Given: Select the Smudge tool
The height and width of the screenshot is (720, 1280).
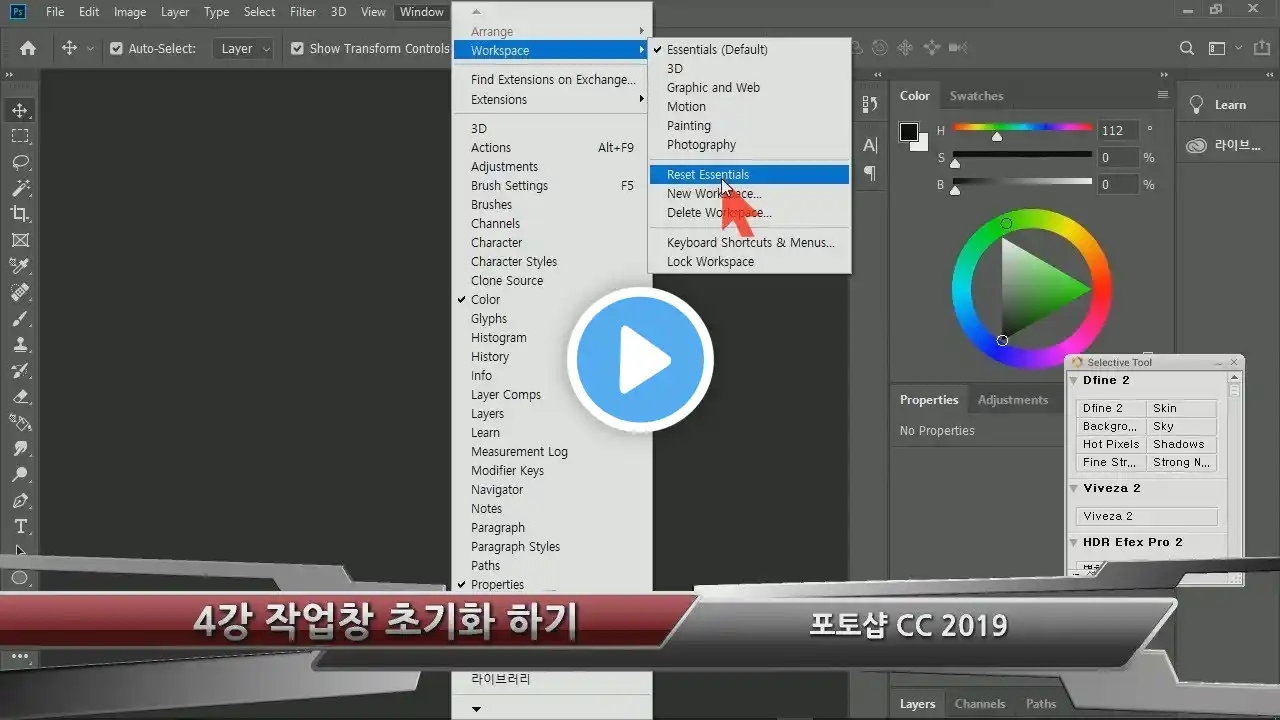Looking at the screenshot, I should point(20,448).
